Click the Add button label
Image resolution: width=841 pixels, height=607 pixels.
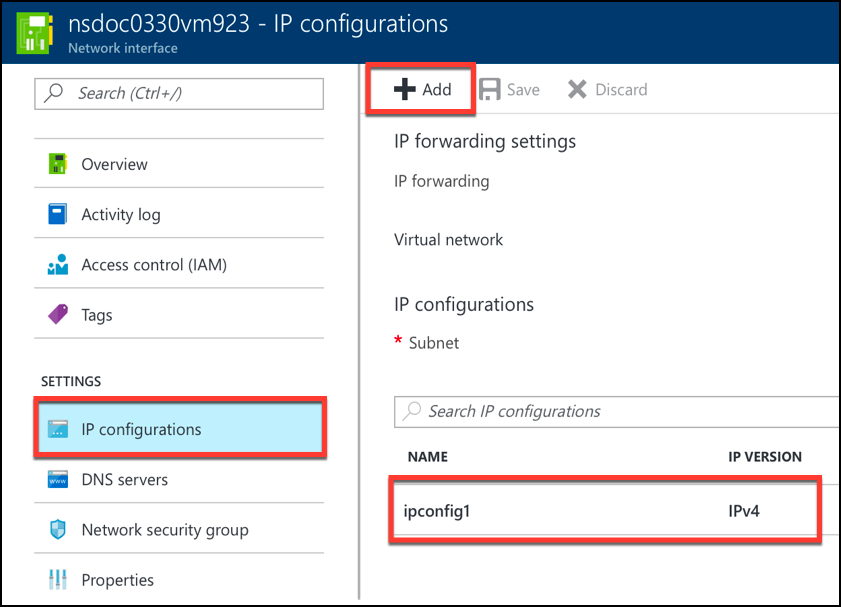[437, 90]
